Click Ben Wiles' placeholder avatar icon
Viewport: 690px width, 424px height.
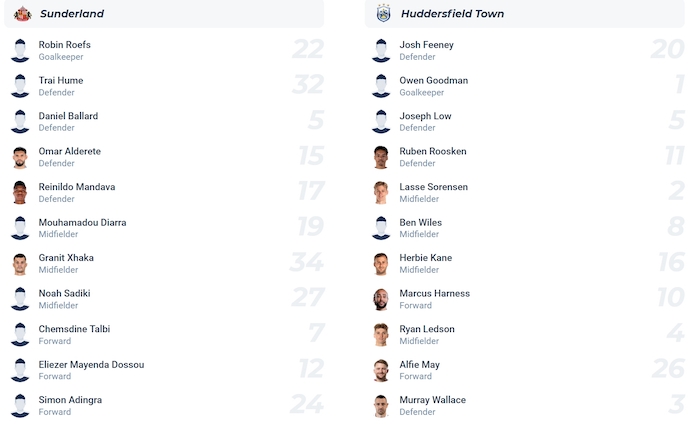click(x=381, y=228)
